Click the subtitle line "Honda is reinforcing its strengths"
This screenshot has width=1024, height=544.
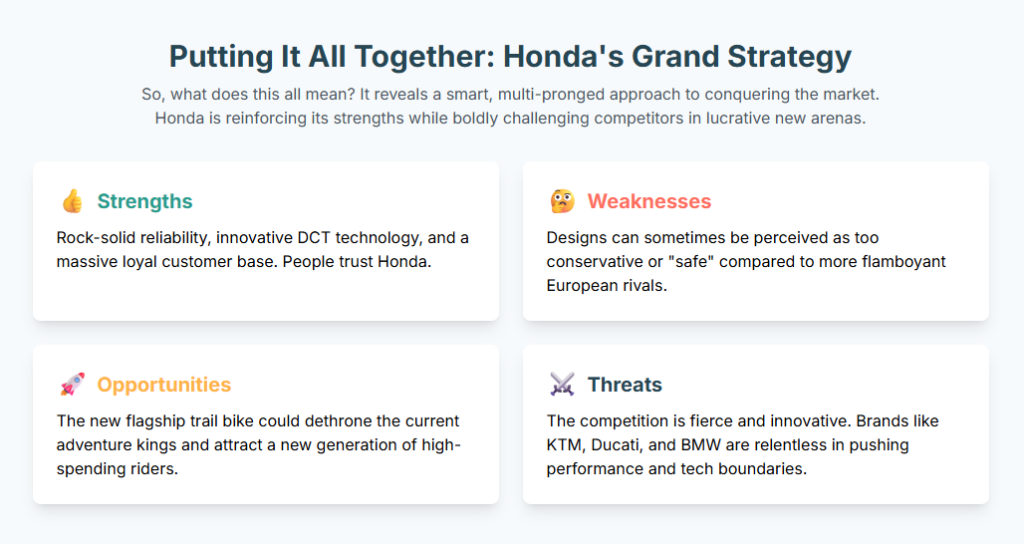pos(511,118)
